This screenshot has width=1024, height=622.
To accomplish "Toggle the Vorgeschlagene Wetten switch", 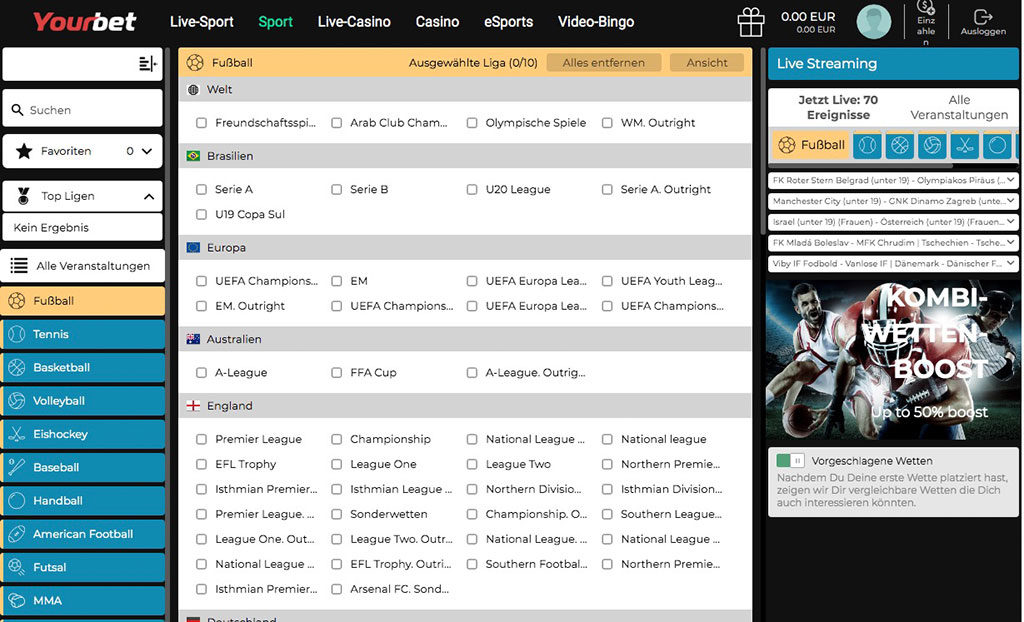I will (x=791, y=461).
